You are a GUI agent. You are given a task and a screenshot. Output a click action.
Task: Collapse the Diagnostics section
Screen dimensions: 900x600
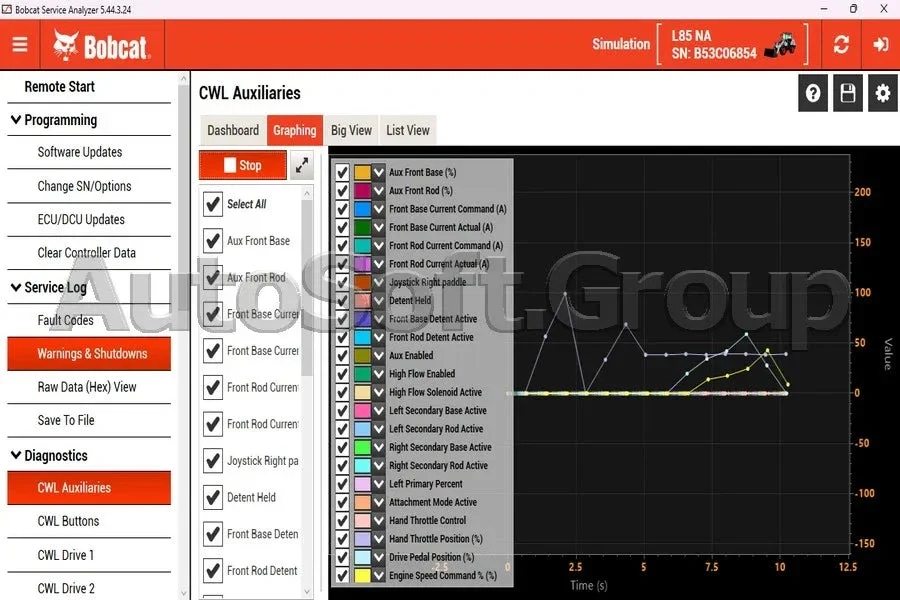coord(16,455)
